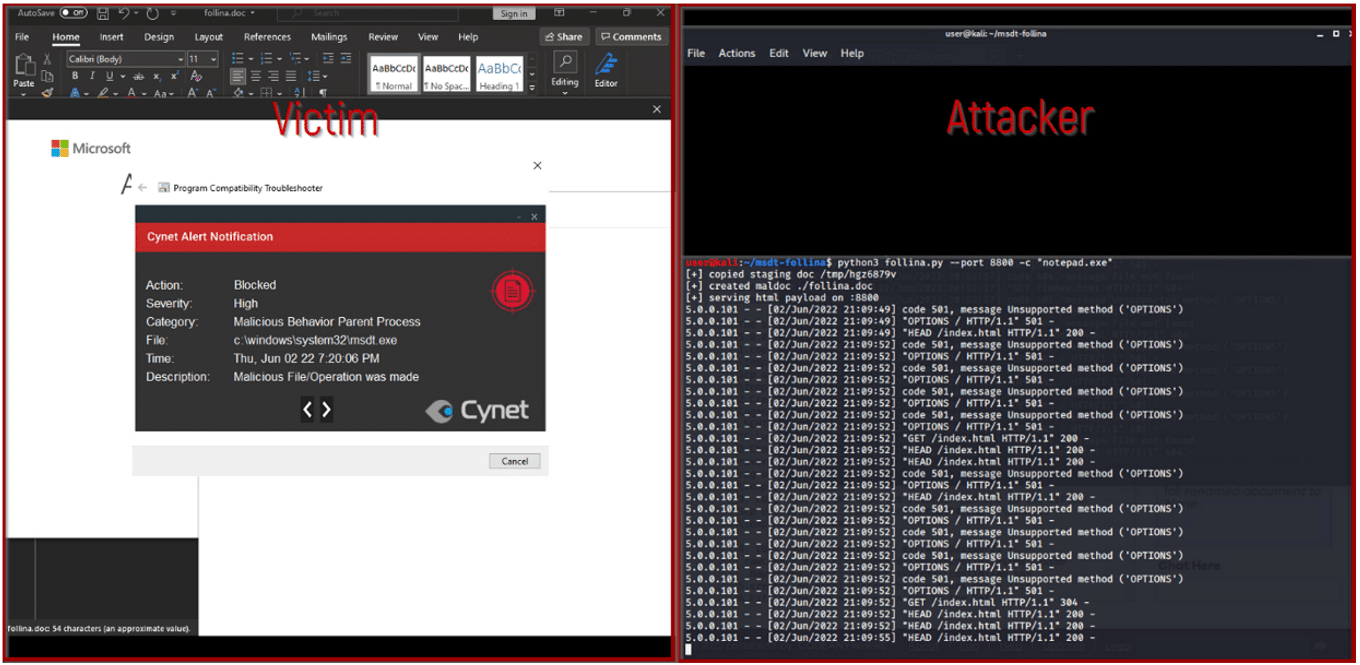Click the Justify alignment icon

[x=290, y=76]
